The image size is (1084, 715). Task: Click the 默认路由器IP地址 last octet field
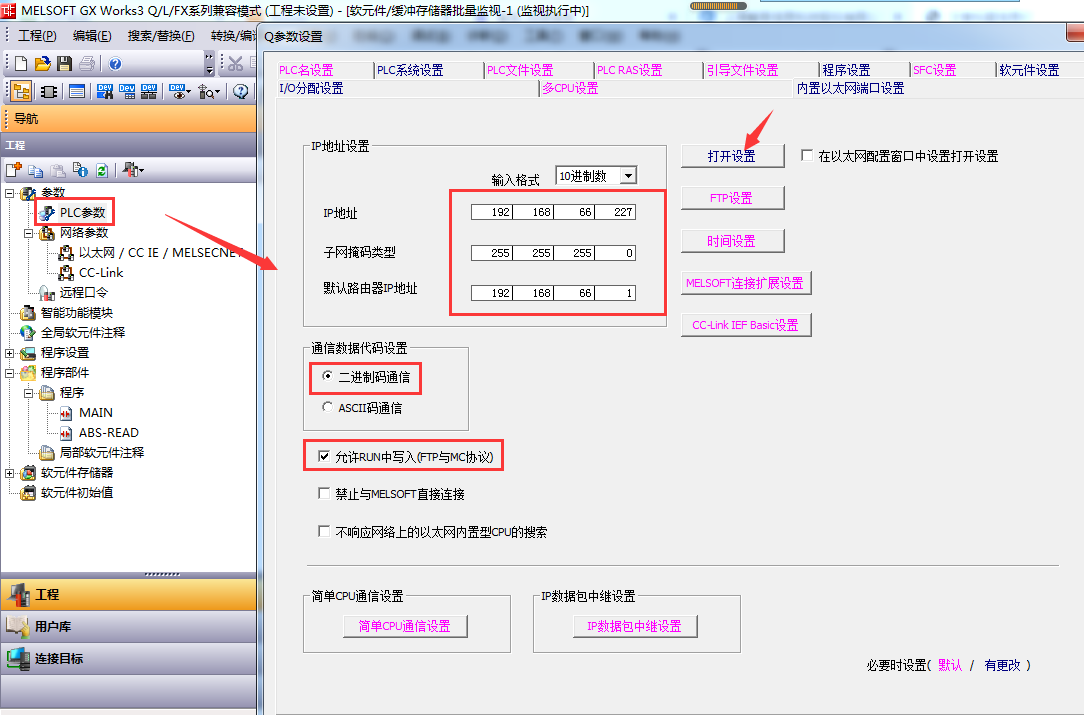coord(615,293)
